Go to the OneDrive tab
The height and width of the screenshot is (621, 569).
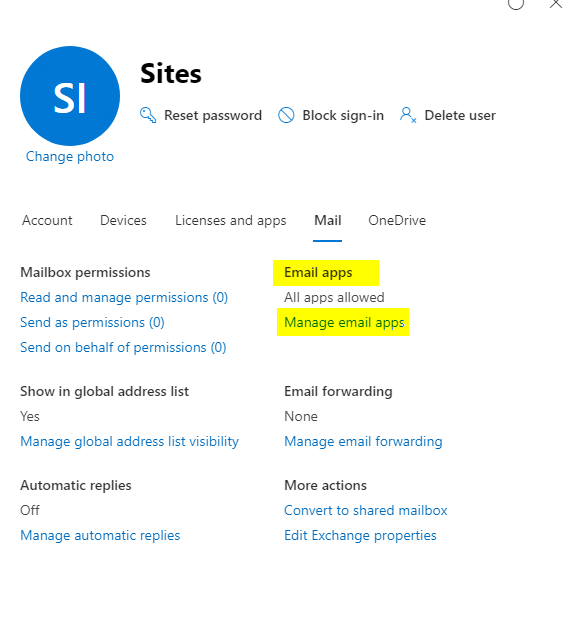pyautogui.click(x=397, y=220)
